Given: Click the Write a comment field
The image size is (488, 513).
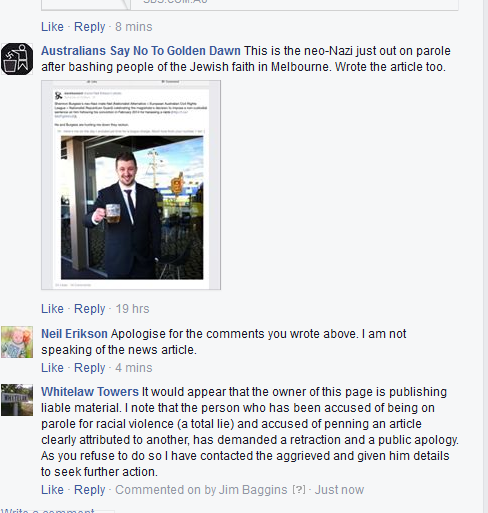Looking at the screenshot, I should coord(57,510).
